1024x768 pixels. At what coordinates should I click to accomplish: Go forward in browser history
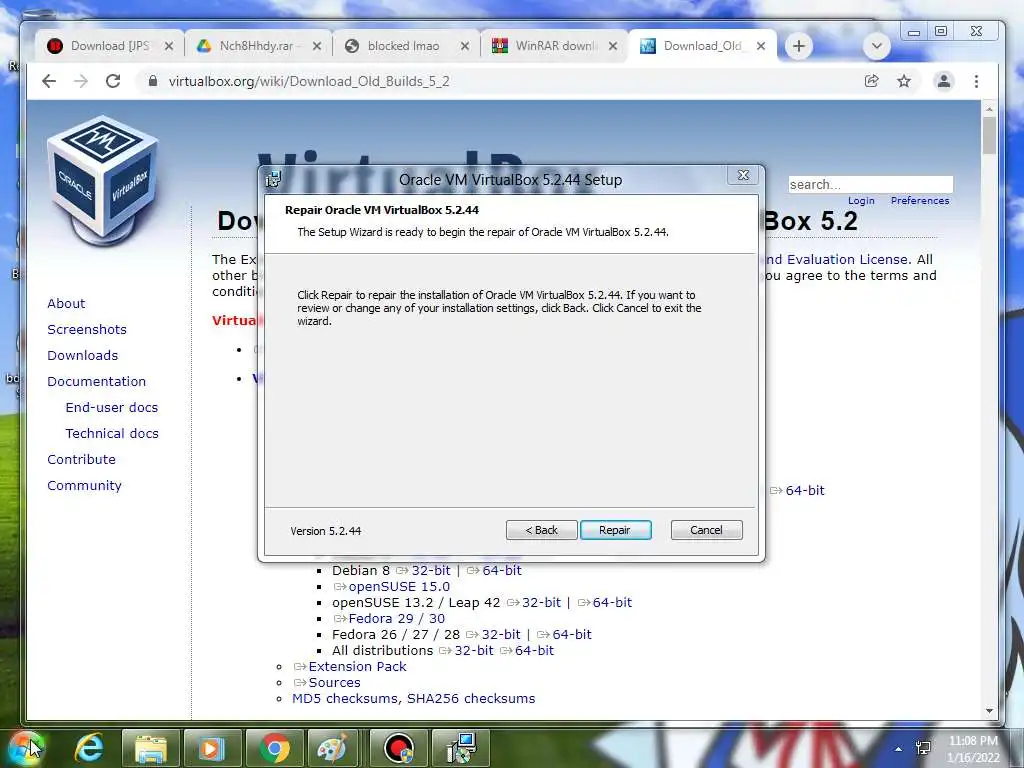81,81
